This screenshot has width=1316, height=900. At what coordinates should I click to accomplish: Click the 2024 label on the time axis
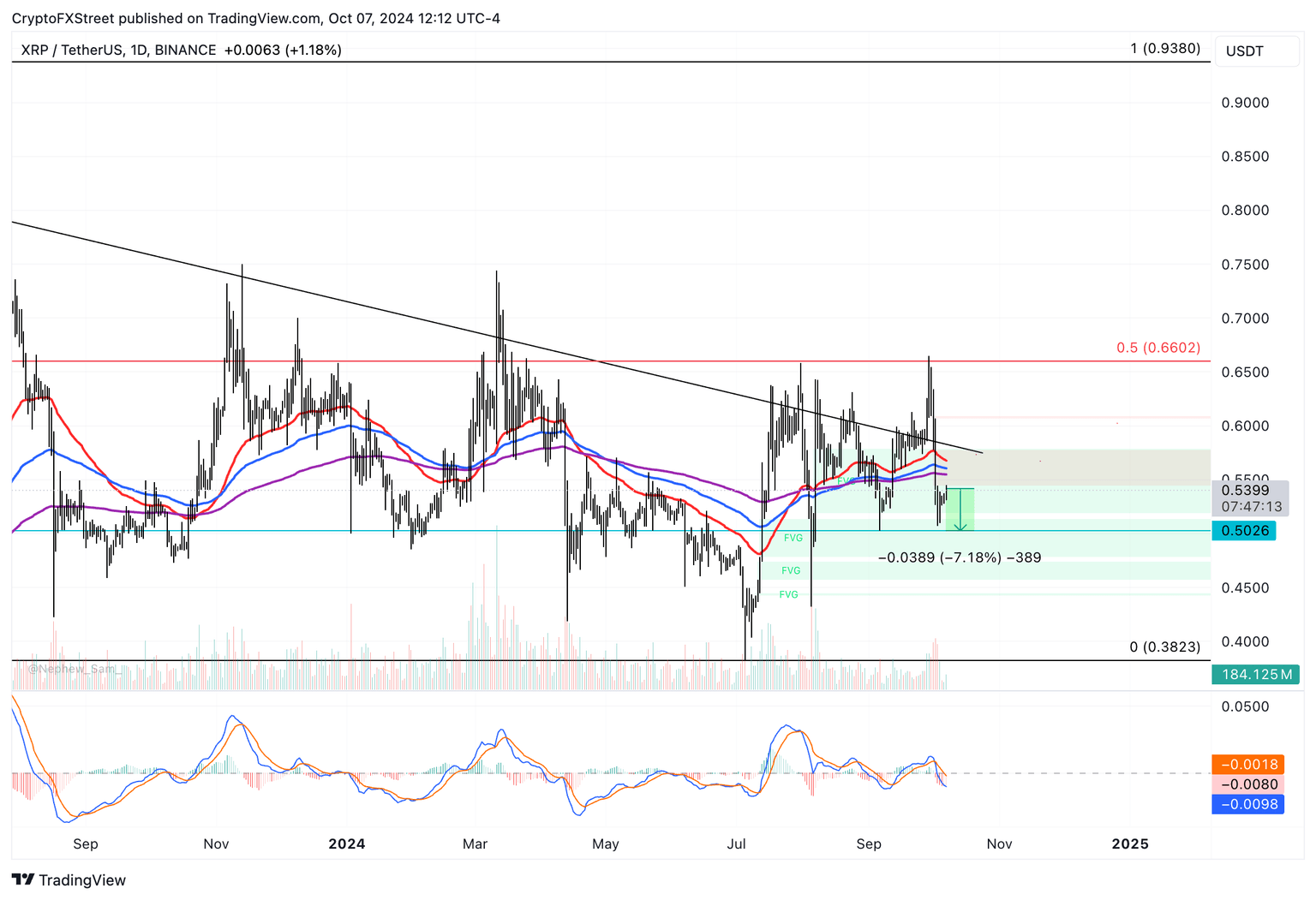pyautogui.click(x=346, y=843)
